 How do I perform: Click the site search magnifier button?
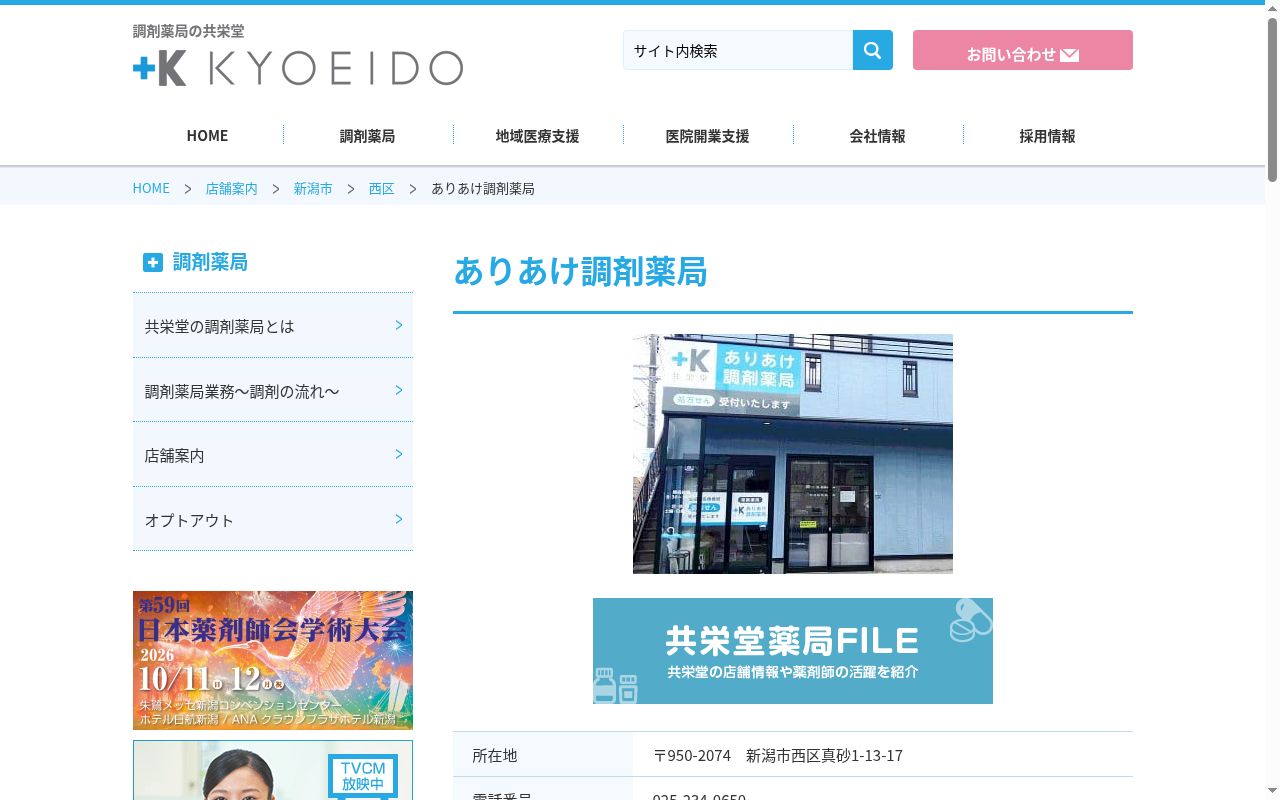(x=872, y=50)
